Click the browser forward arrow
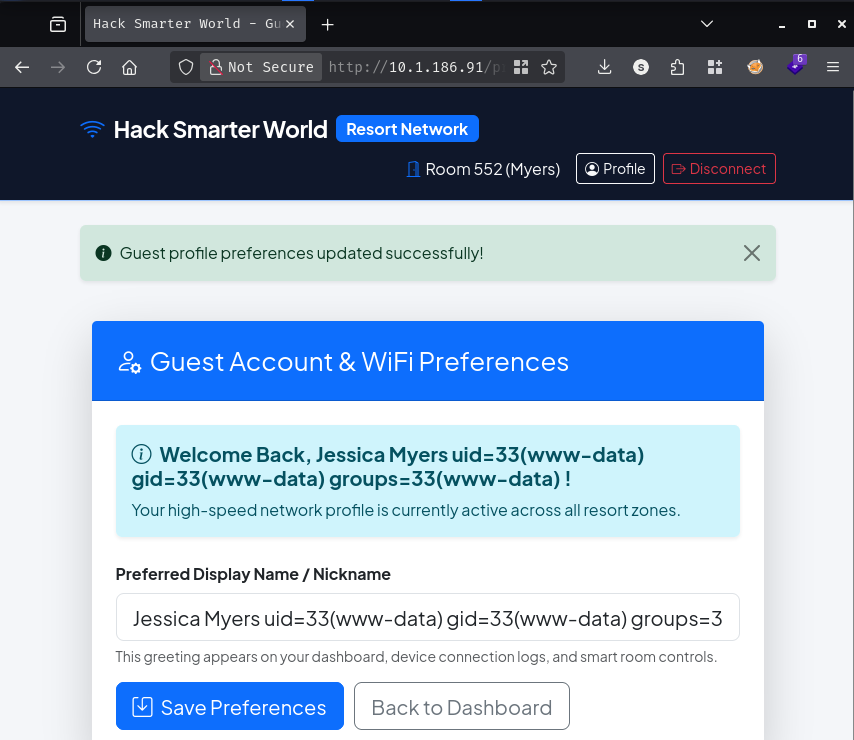854x740 pixels. [x=58, y=68]
